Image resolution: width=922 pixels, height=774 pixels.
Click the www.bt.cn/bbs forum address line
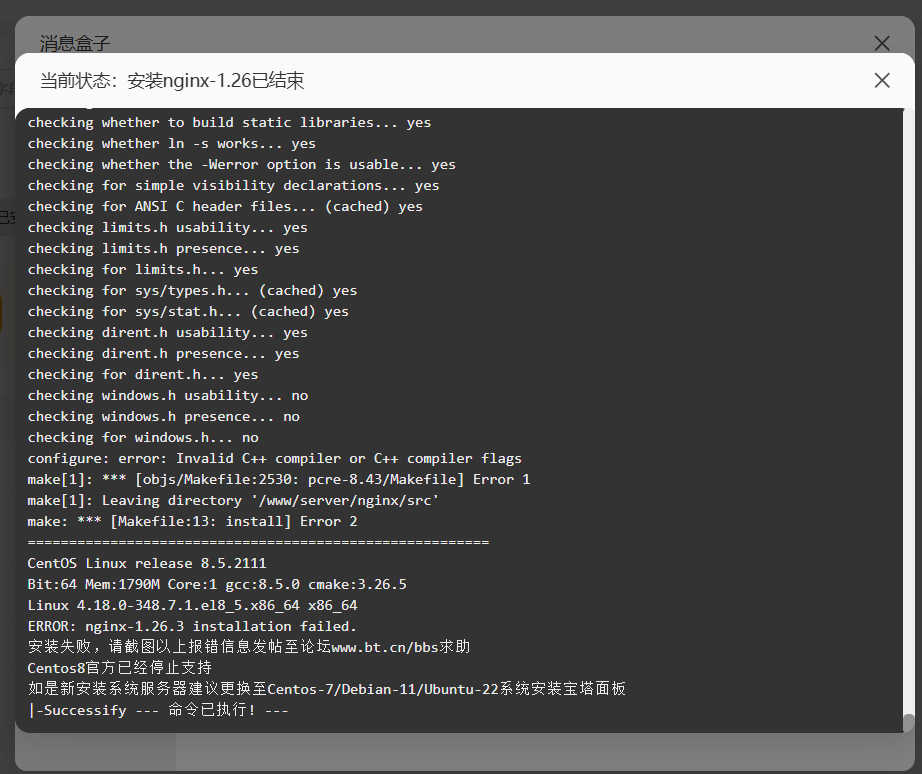tap(249, 647)
